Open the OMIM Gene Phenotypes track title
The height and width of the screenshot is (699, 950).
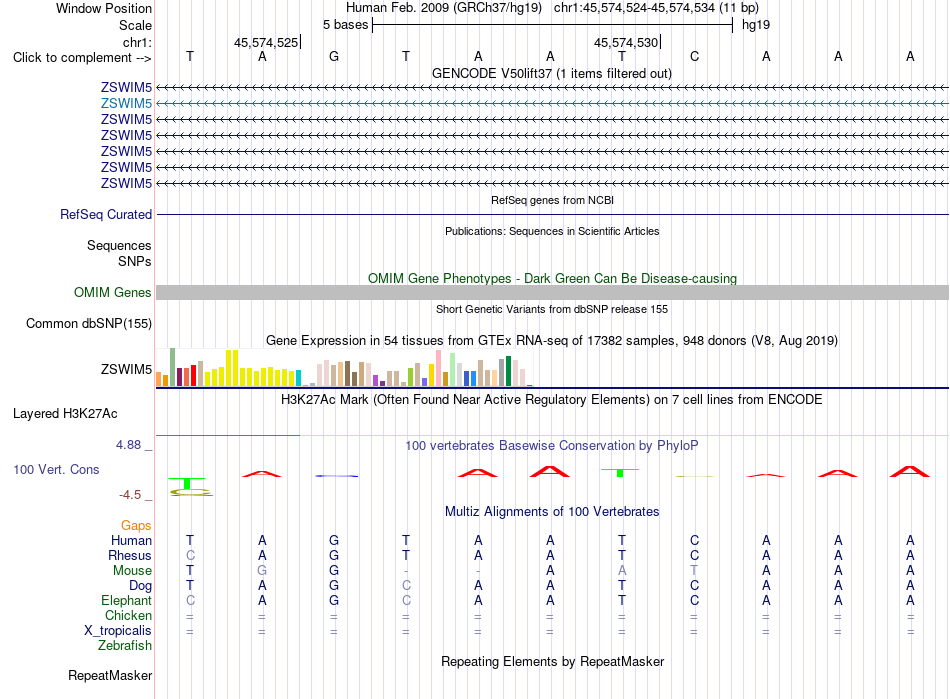552,278
